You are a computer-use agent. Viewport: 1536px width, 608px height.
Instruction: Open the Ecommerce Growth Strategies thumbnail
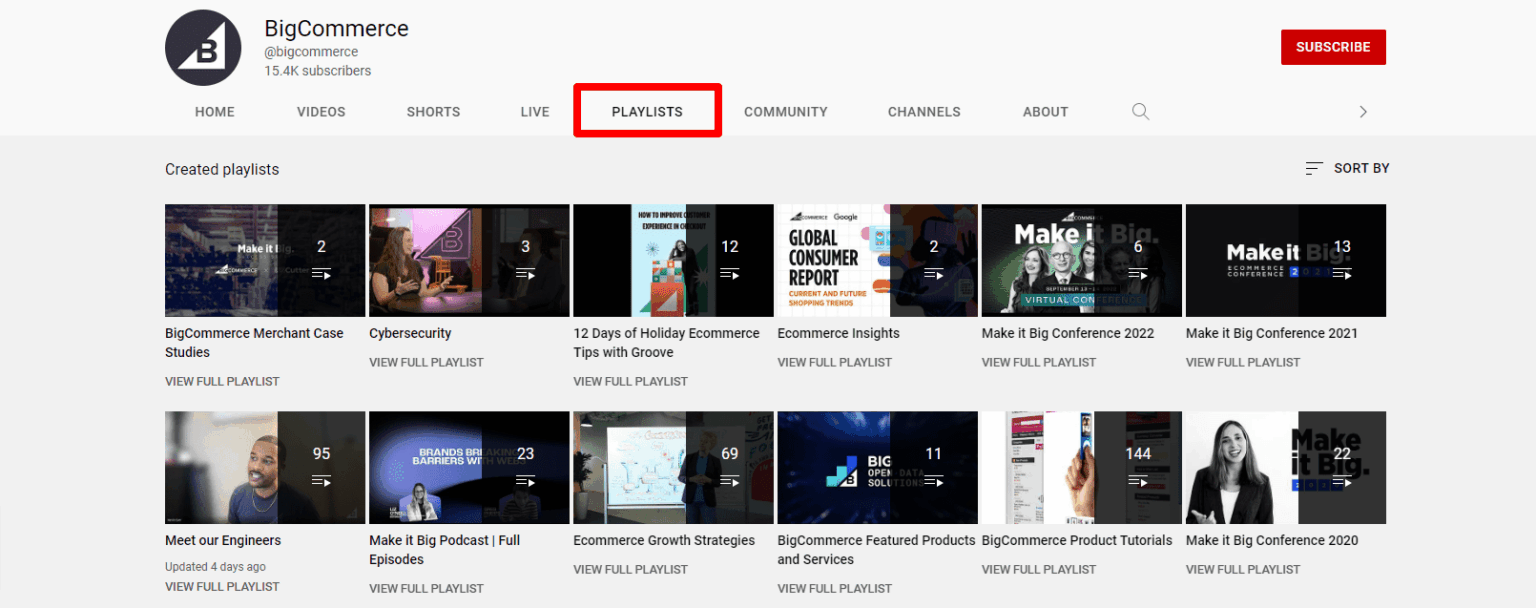[x=673, y=467]
